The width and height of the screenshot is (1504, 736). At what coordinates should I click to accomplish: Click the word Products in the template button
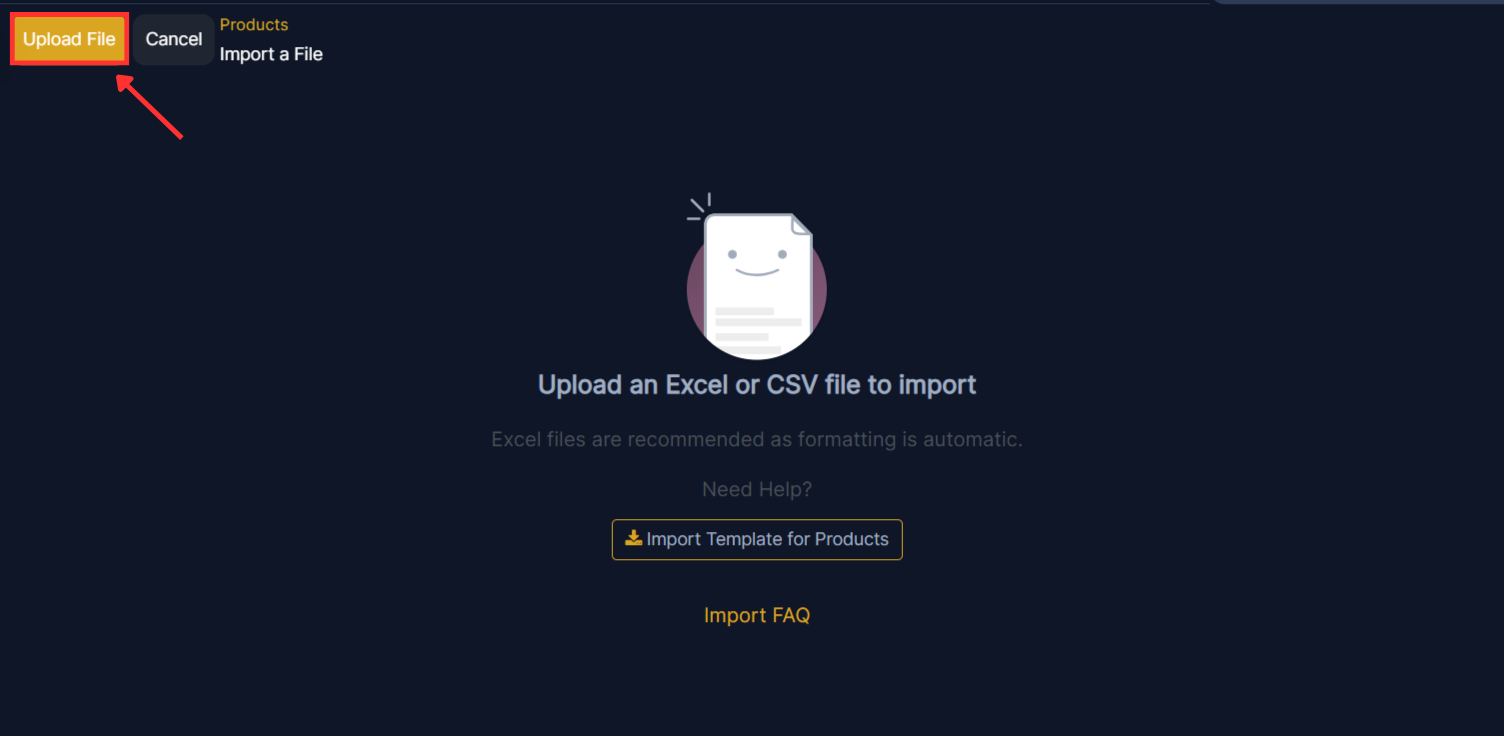coord(852,539)
